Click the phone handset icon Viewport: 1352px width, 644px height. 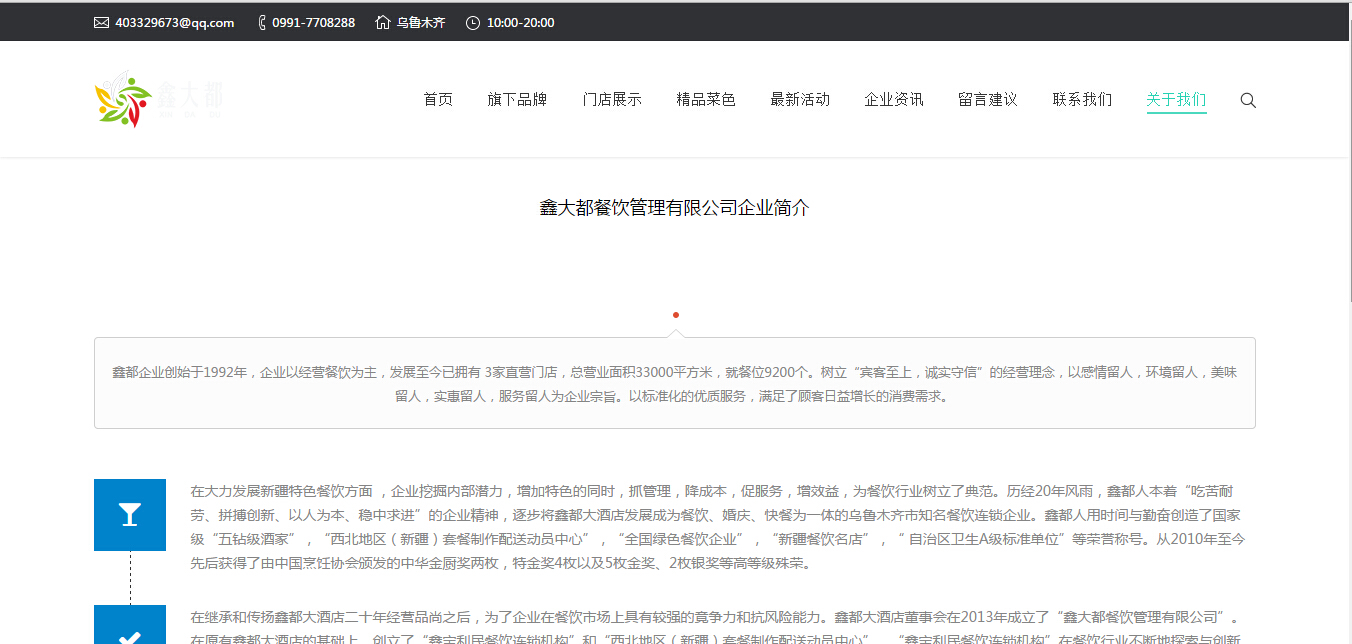pyautogui.click(x=262, y=23)
